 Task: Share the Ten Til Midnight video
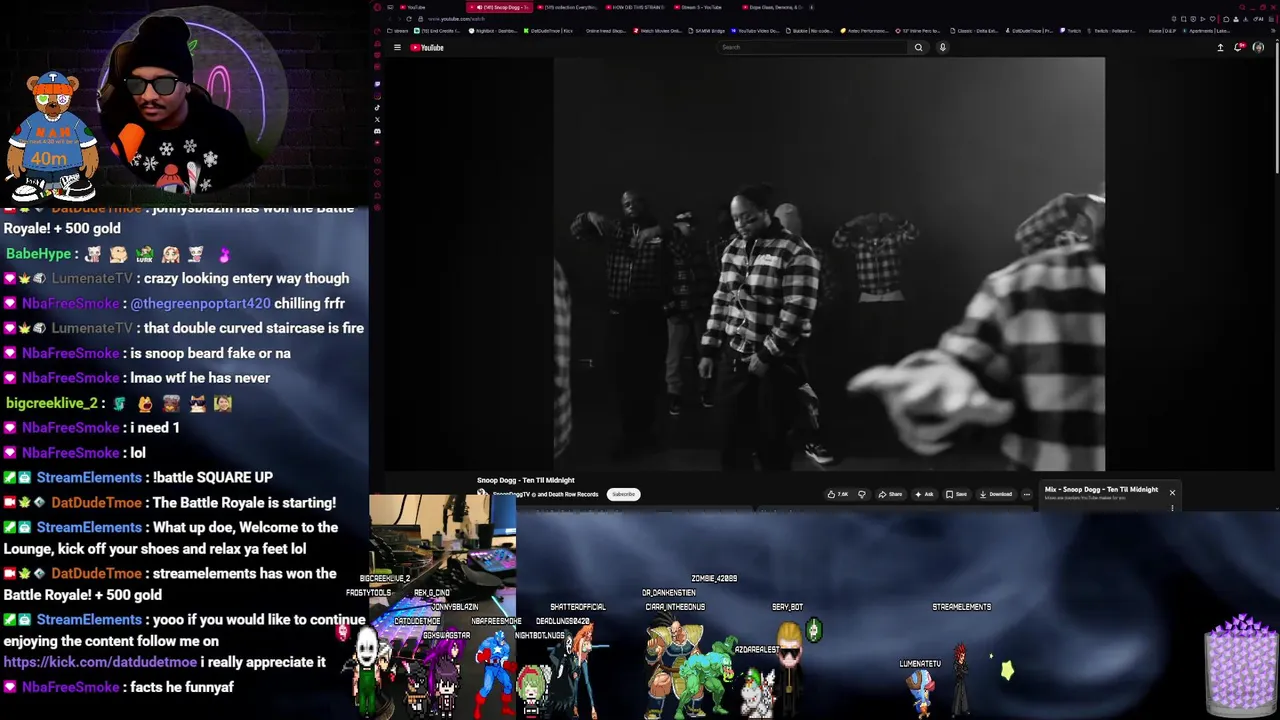[x=890, y=494]
